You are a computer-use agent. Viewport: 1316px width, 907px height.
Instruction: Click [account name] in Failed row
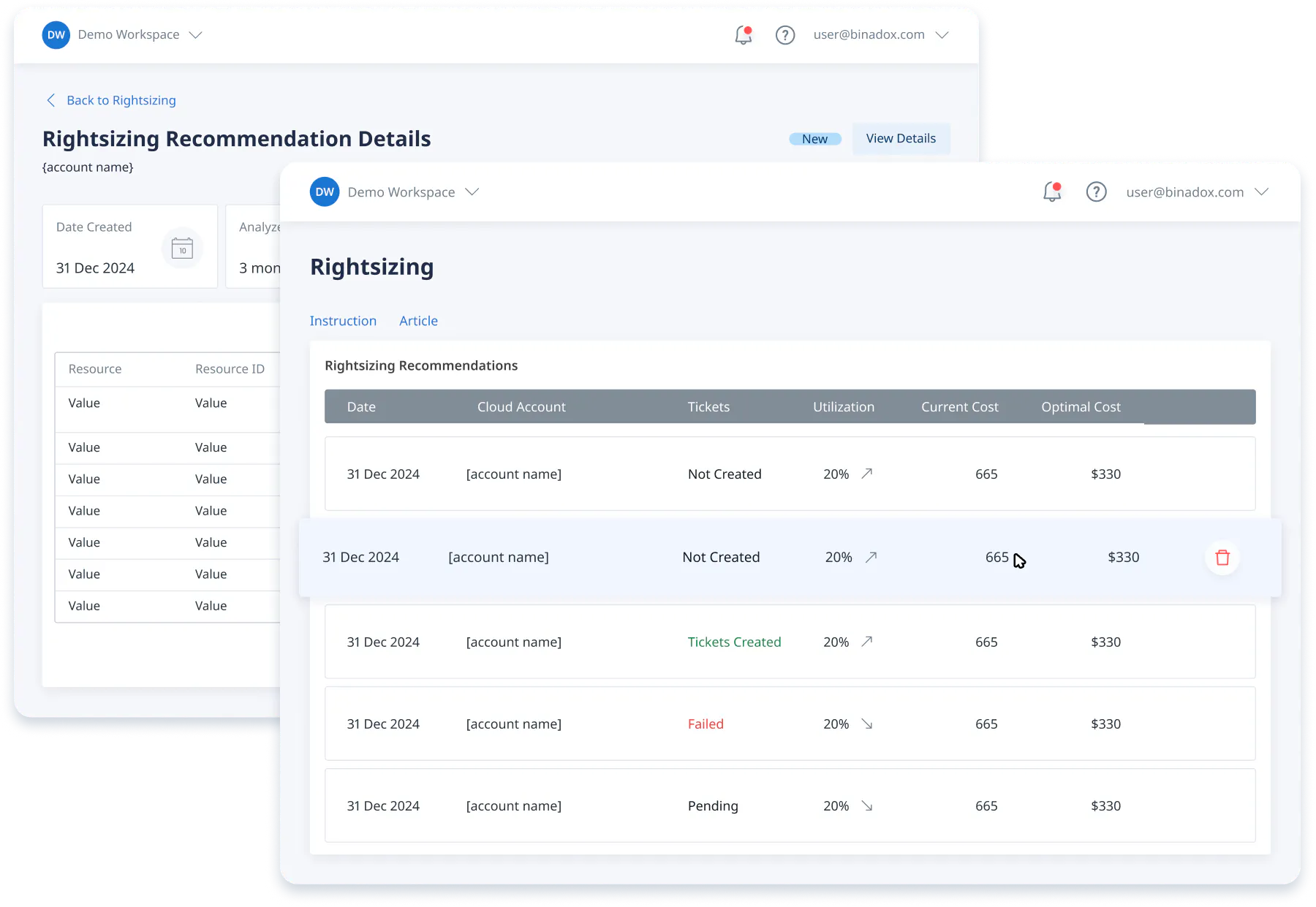[514, 724]
